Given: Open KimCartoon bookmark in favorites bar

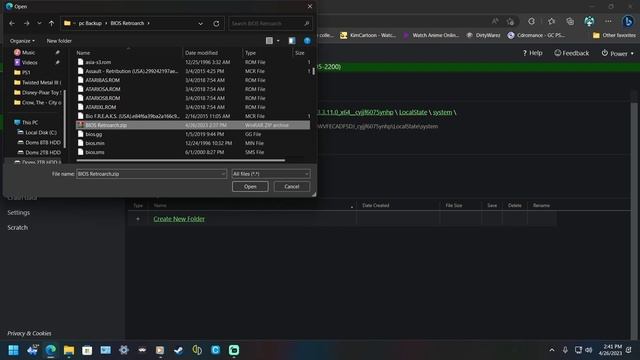Looking at the screenshot, I should (x=368, y=36).
